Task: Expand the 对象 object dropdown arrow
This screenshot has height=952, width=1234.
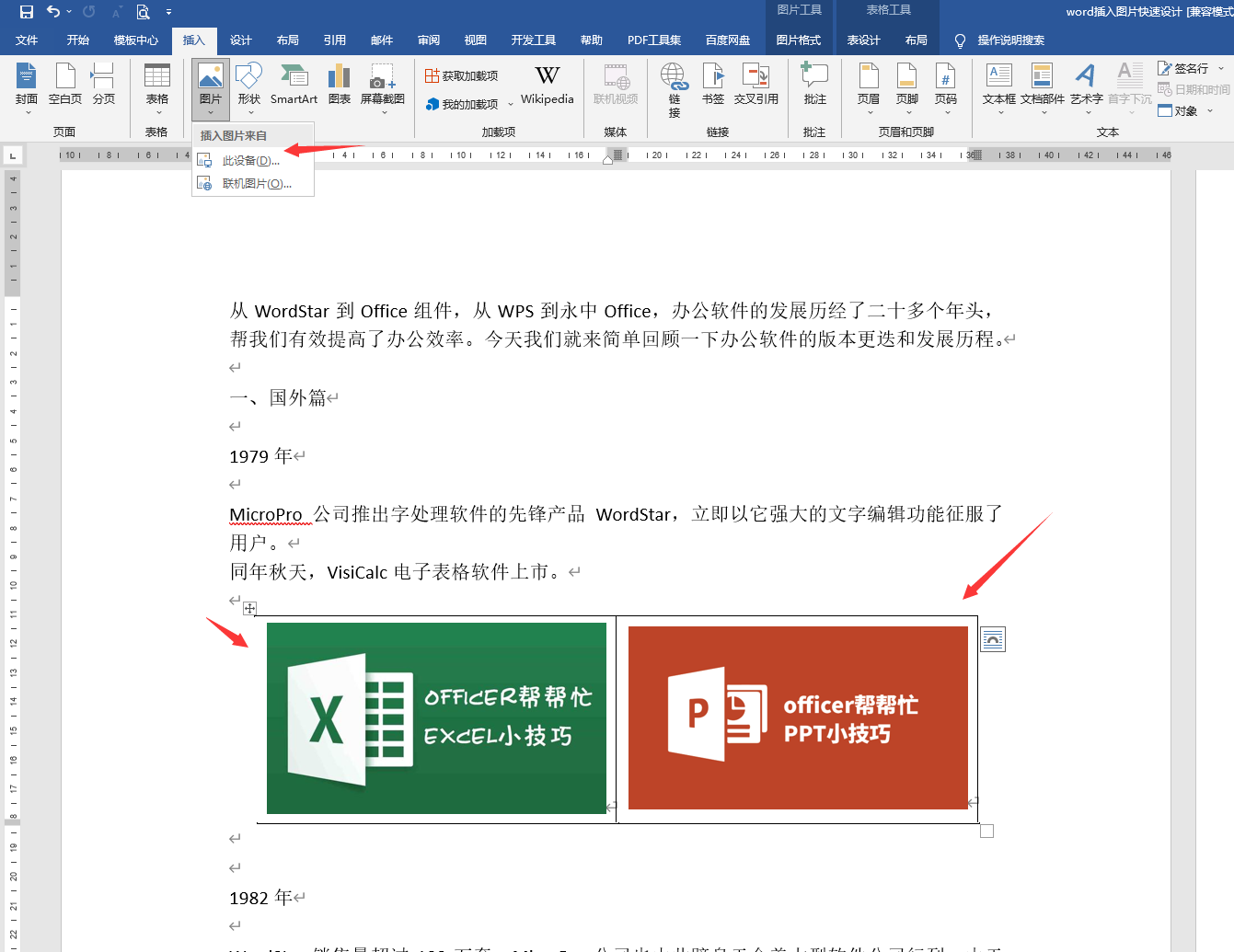Action: click(1210, 111)
